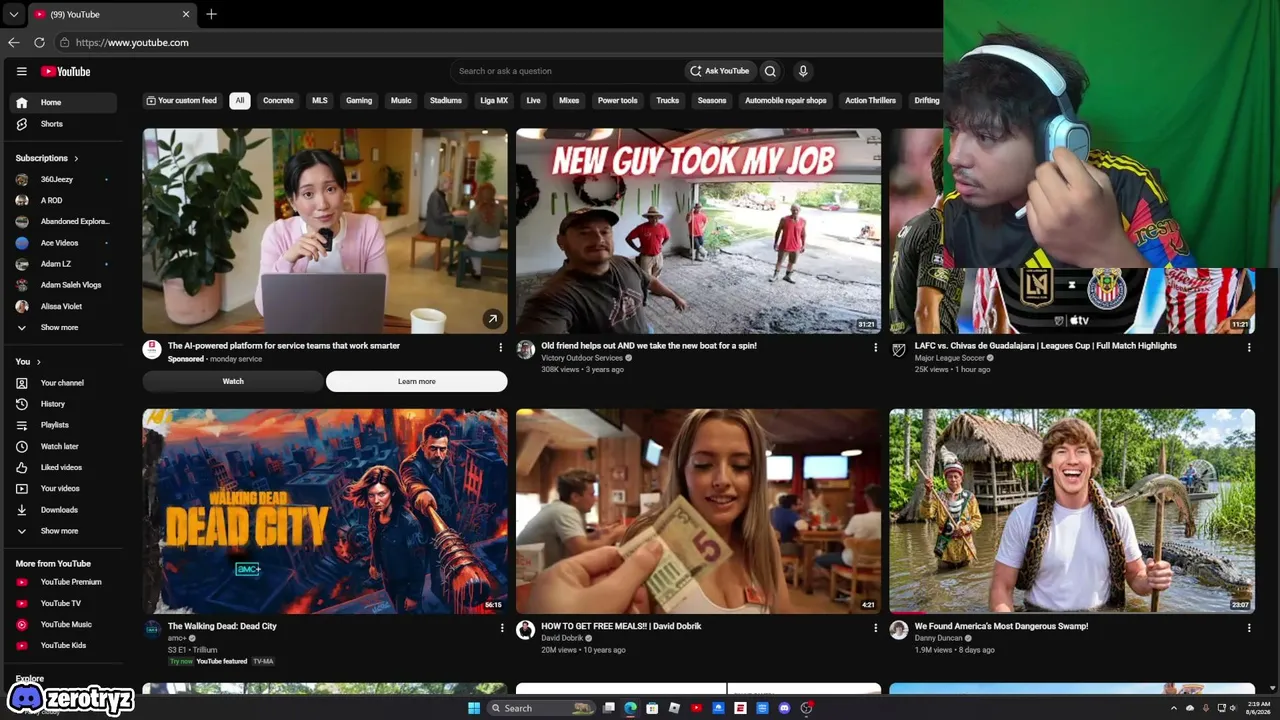
Task: Open the YouTube guide hamburger menu
Action: [x=21, y=71]
